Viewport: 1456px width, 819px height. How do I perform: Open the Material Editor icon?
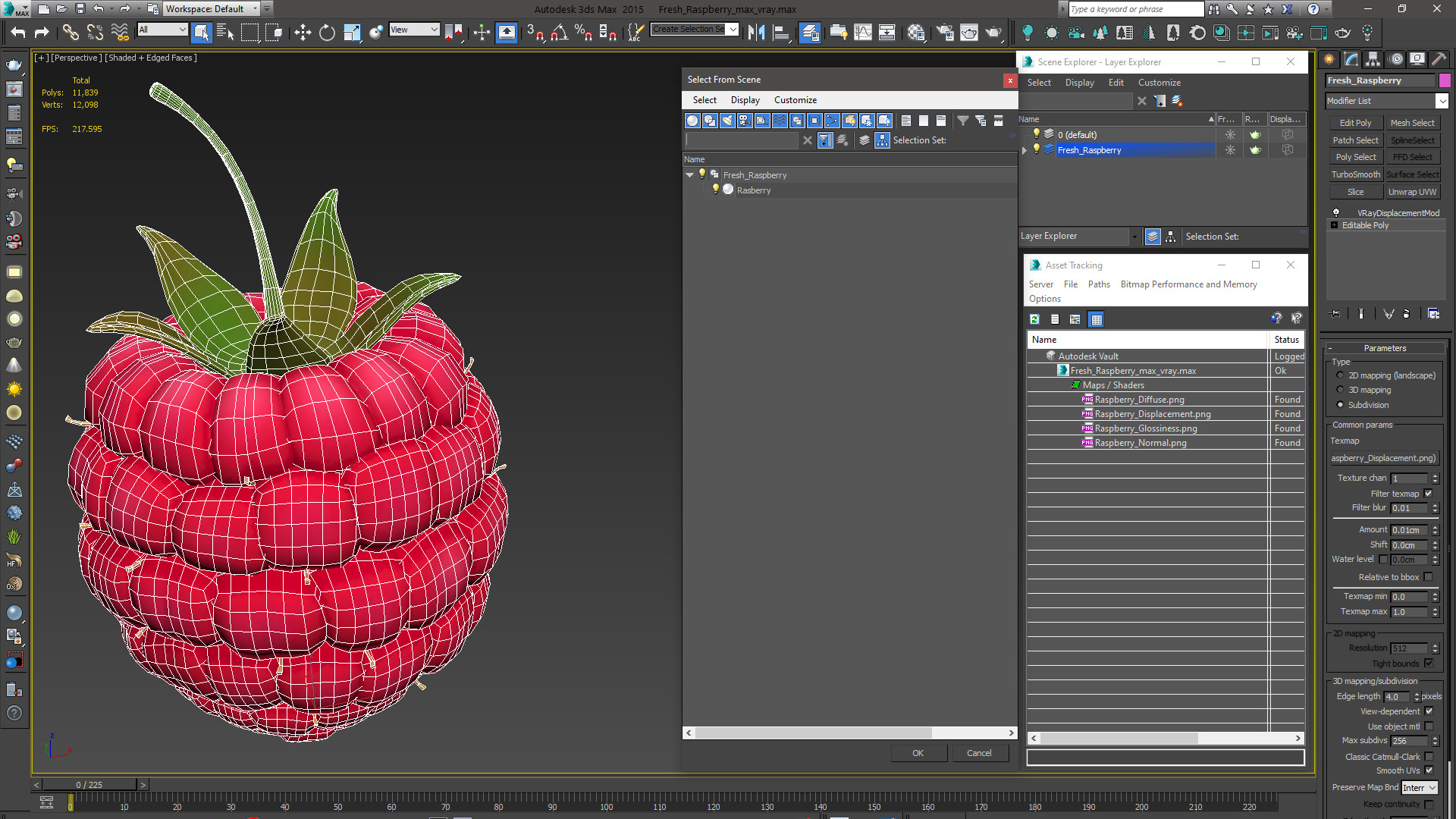(915, 32)
